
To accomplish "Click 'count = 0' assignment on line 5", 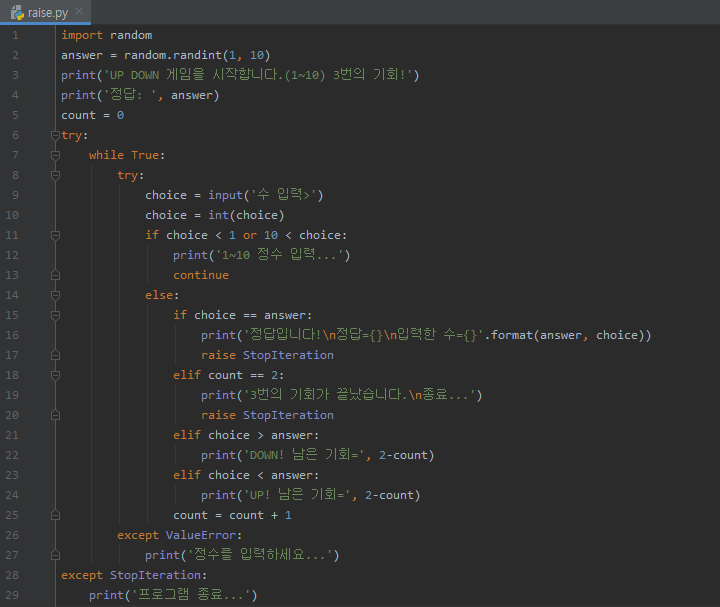I will tap(92, 115).
